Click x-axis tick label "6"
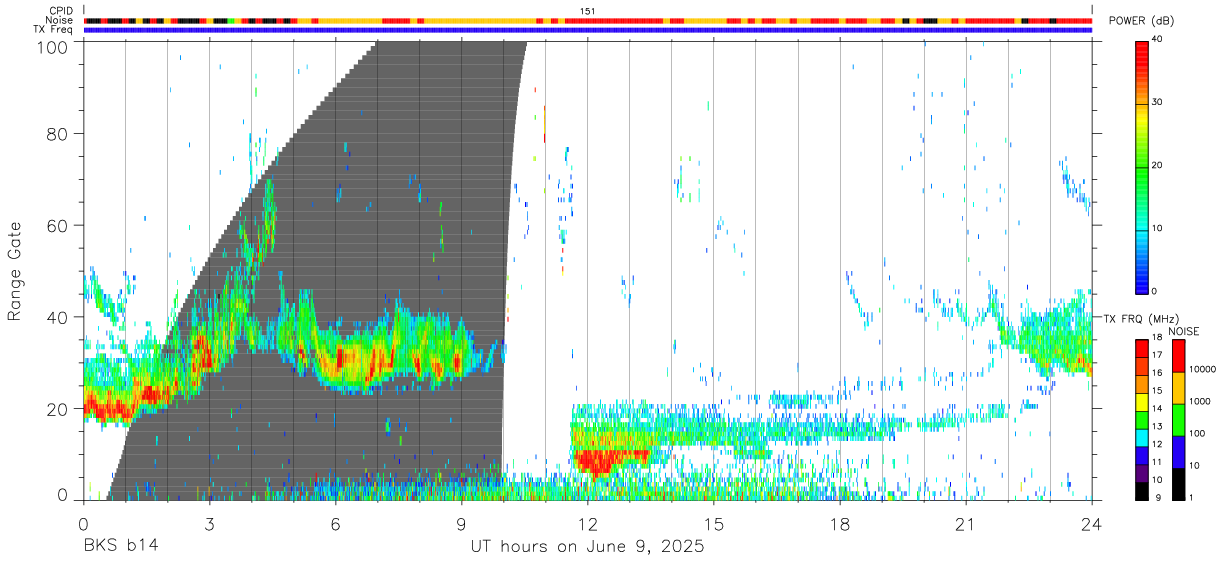 [335, 523]
